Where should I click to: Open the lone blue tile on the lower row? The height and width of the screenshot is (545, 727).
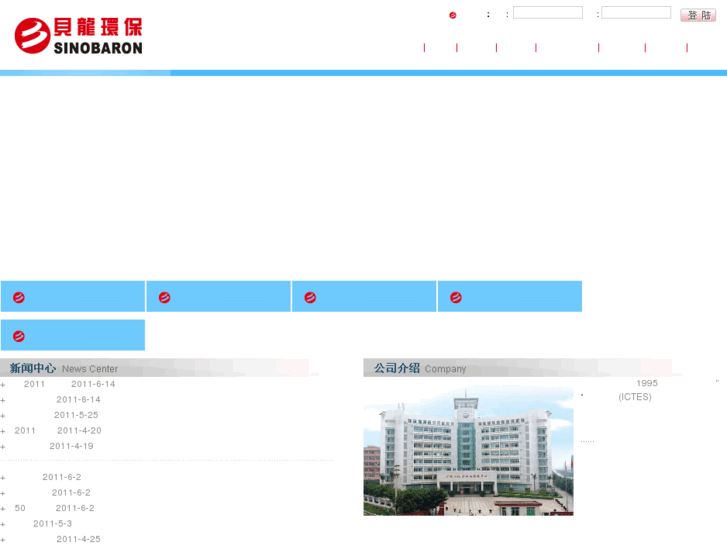pos(73,335)
